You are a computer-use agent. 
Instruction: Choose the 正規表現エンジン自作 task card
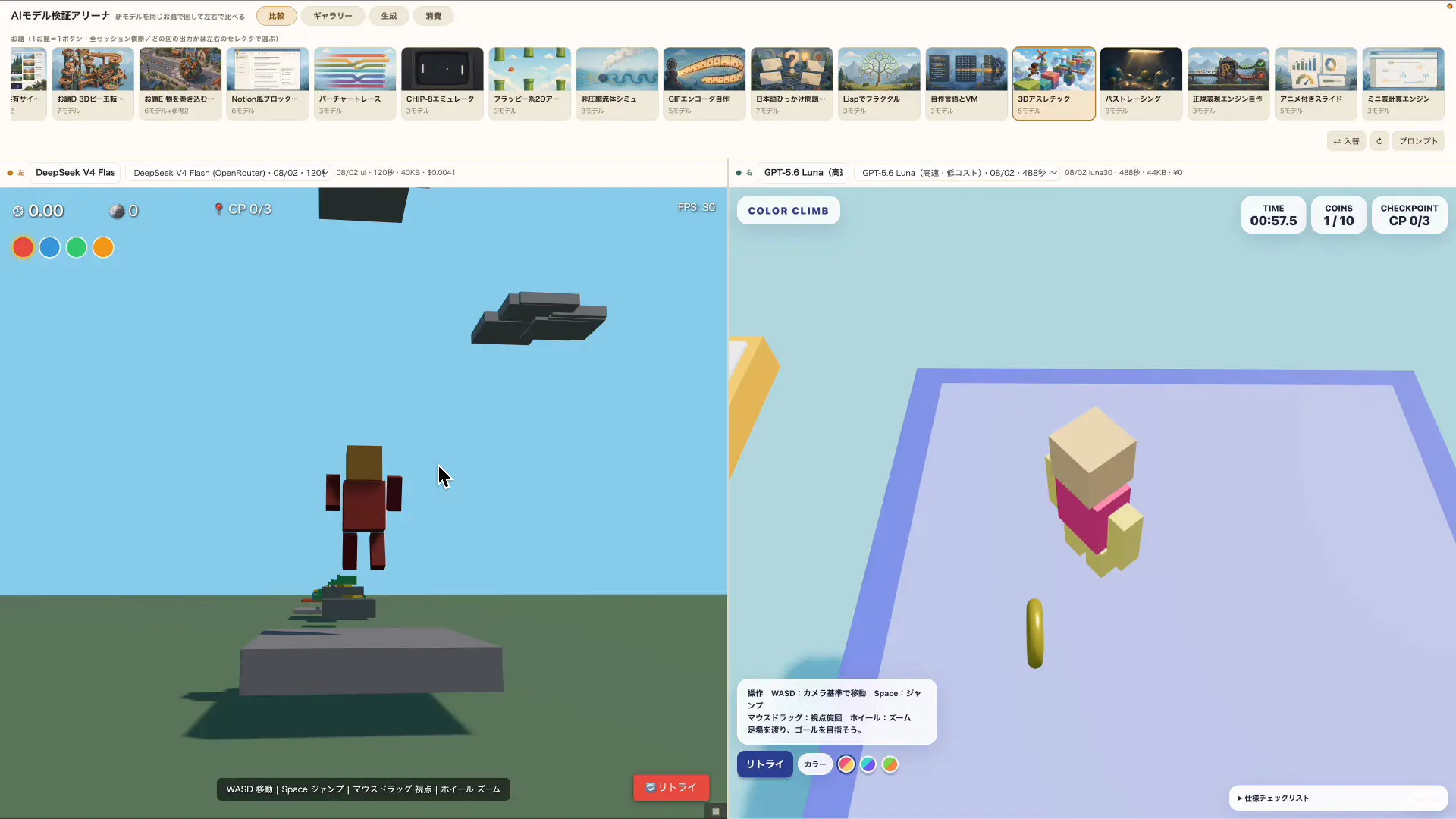(1228, 83)
